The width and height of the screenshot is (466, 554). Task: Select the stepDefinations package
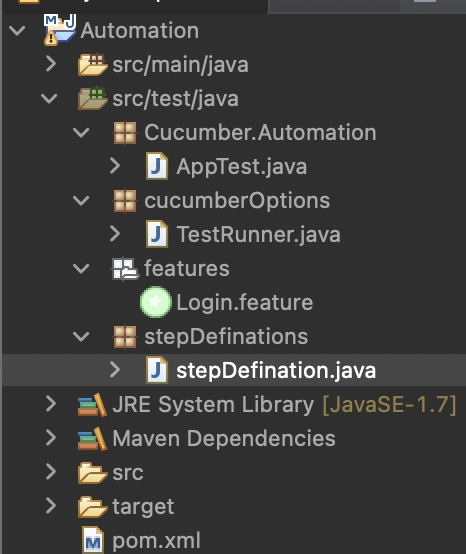point(226,336)
